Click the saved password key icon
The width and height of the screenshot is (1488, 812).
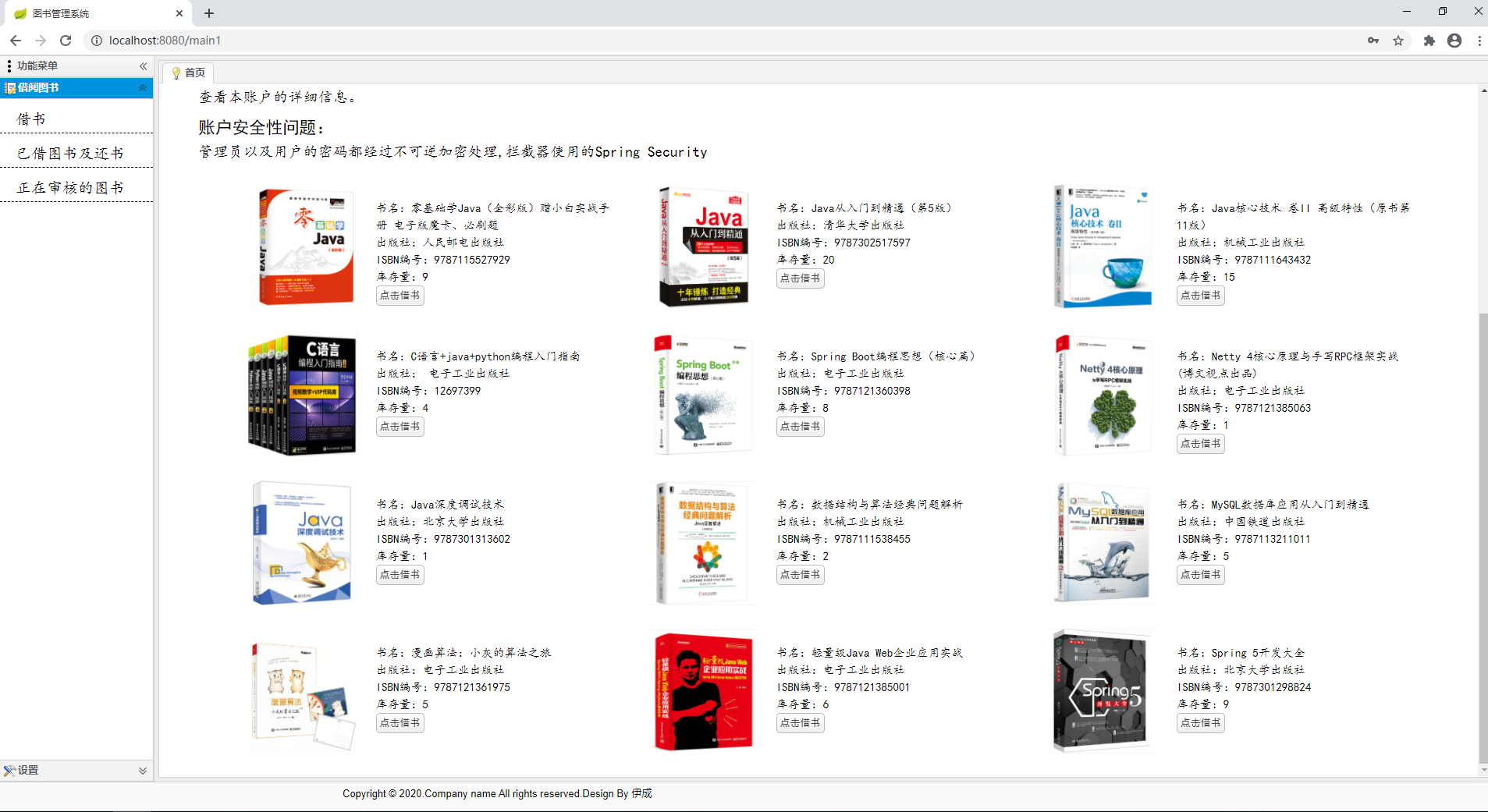coord(1373,41)
